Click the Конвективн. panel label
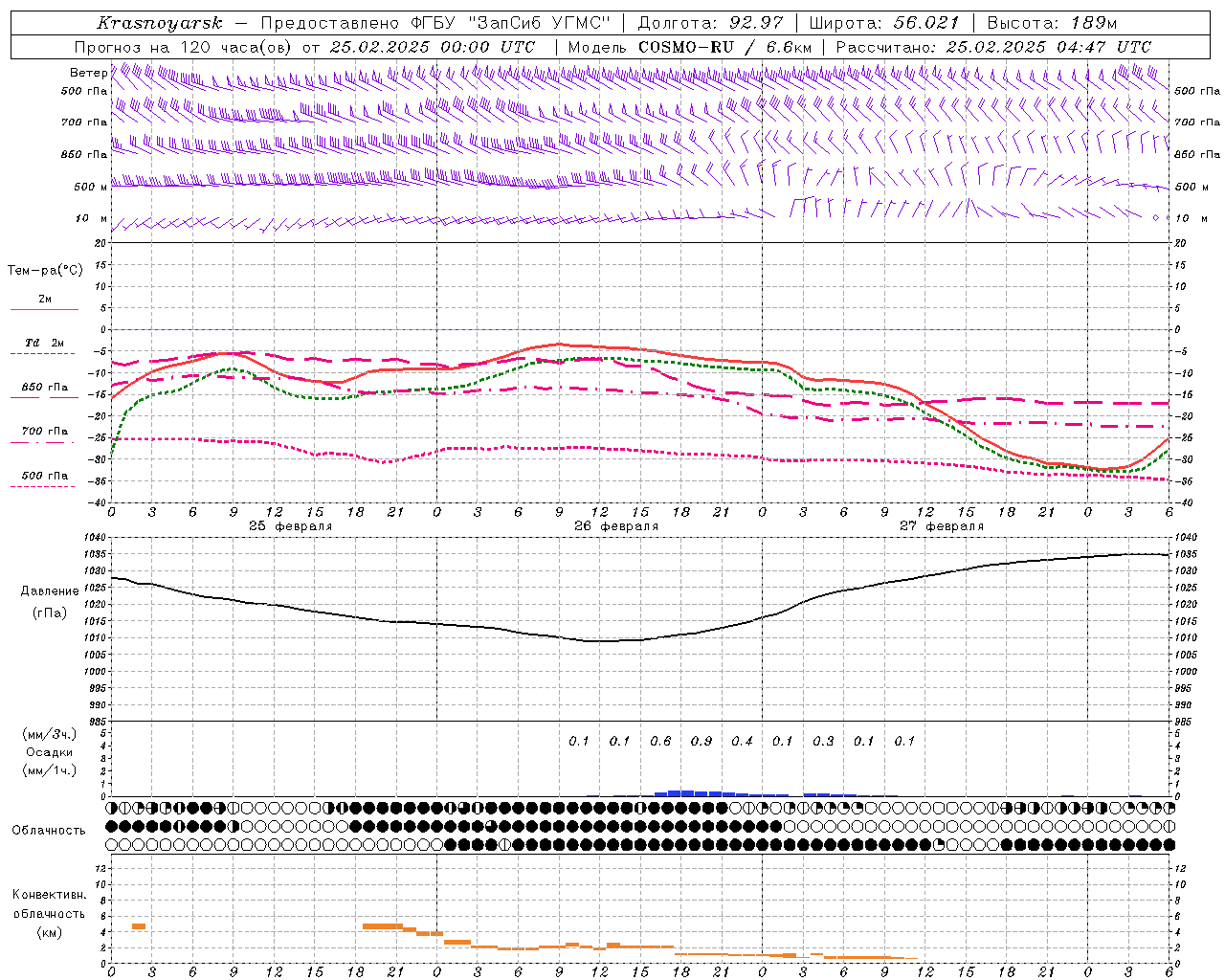The height and width of the screenshot is (980, 1225). [x=49, y=895]
